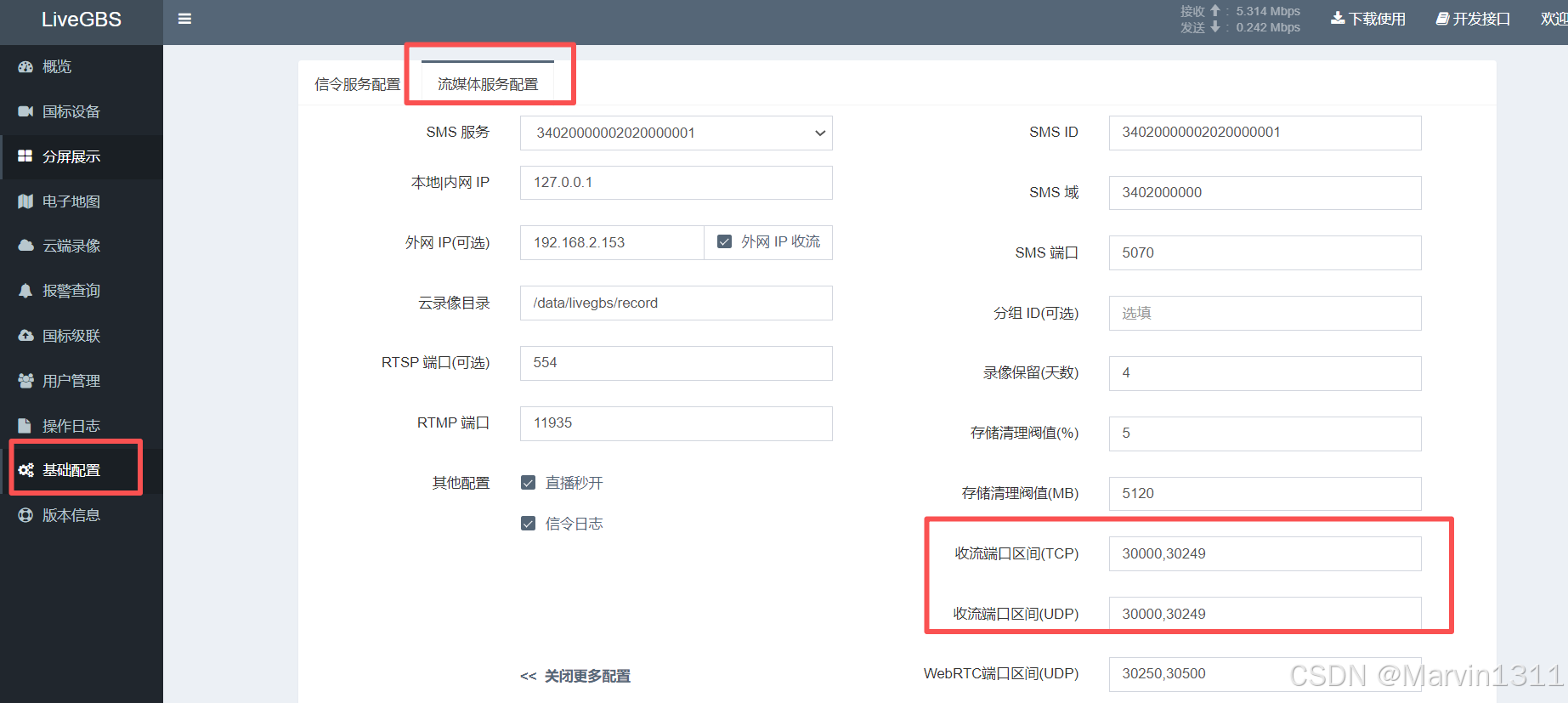Select the 流媒体服务配置 tab
1568x703 pixels.
click(x=488, y=84)
